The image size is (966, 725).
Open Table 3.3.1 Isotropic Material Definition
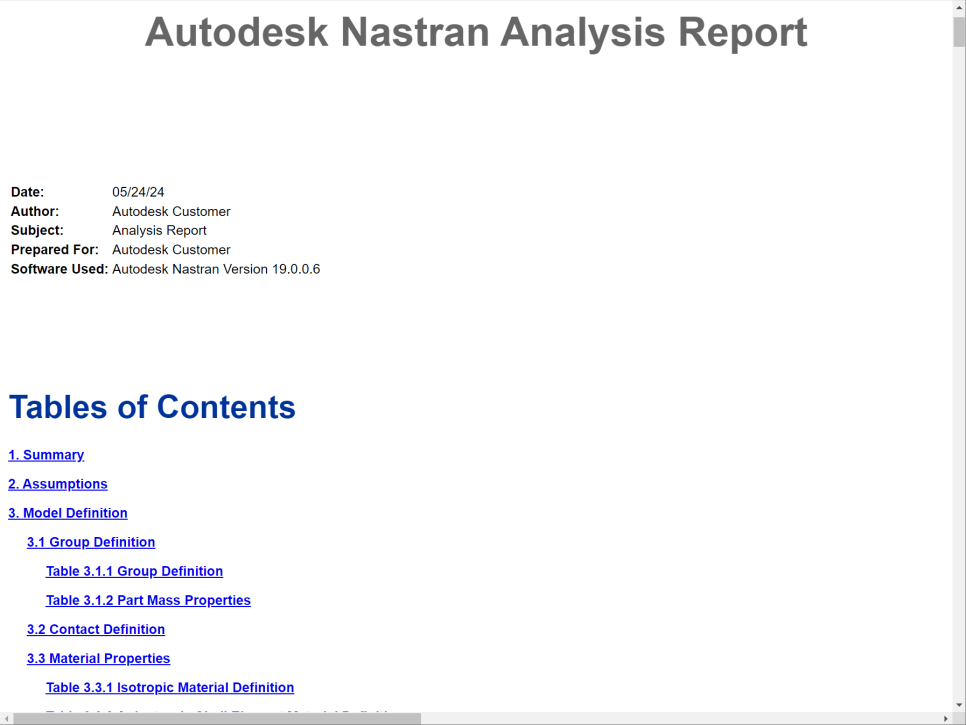coord(170,687)
